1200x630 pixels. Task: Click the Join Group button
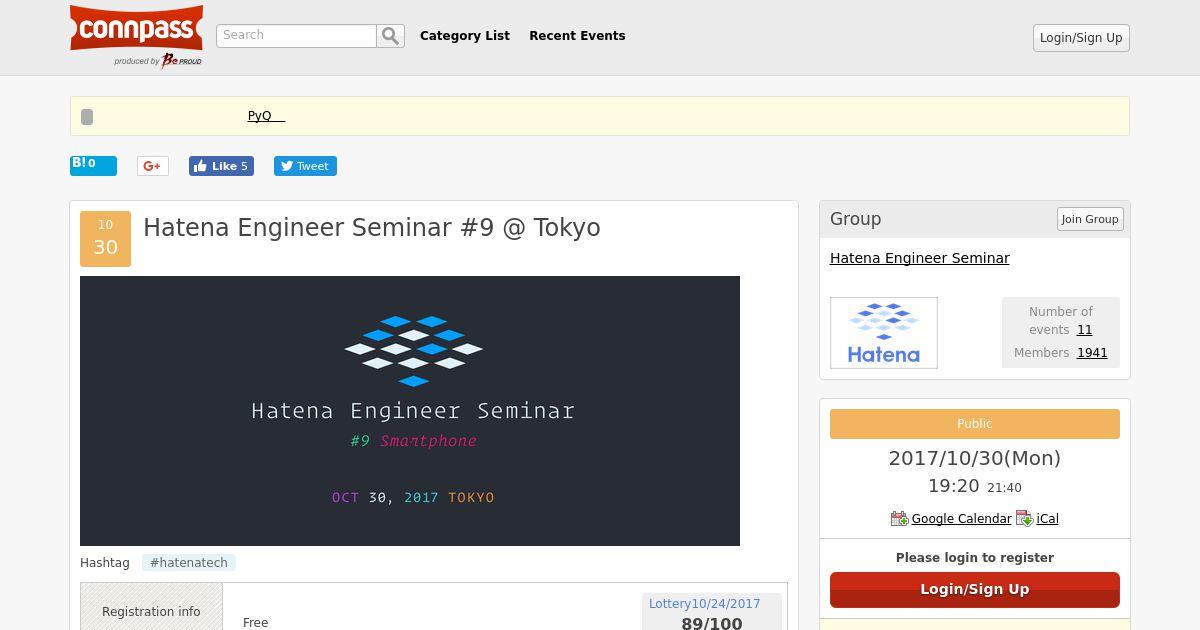[x=1090, y=219]
